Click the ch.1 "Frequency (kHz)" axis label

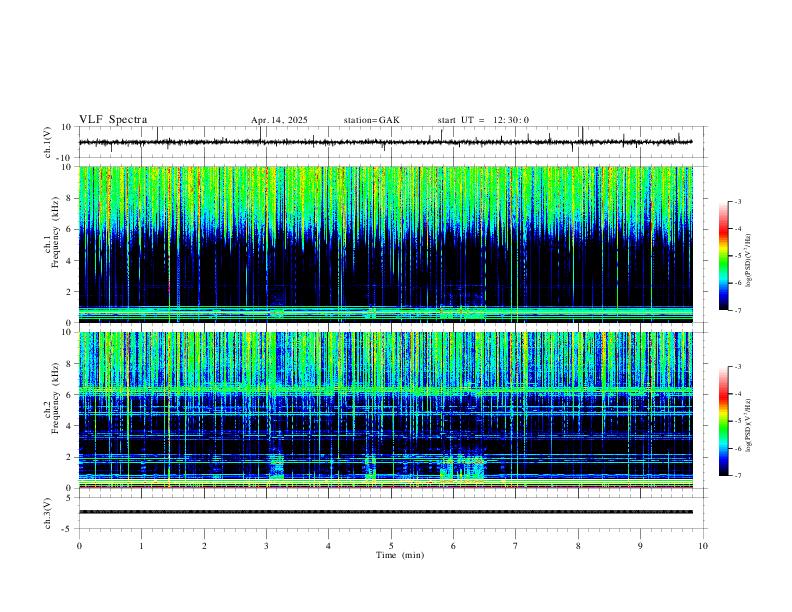tap(55, 233)
